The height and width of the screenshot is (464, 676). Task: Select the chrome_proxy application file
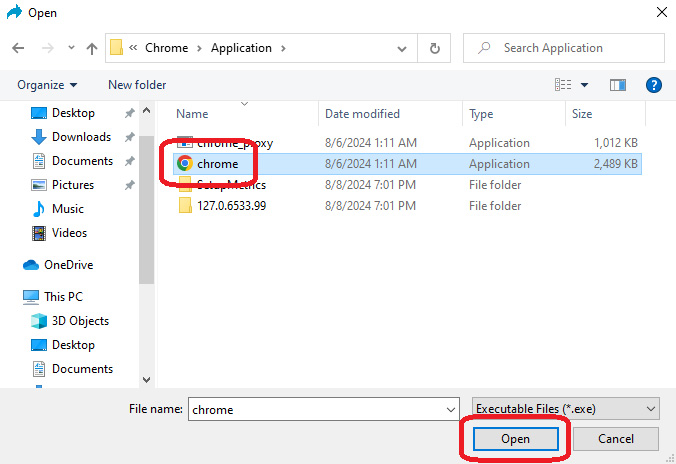[407, 143]
